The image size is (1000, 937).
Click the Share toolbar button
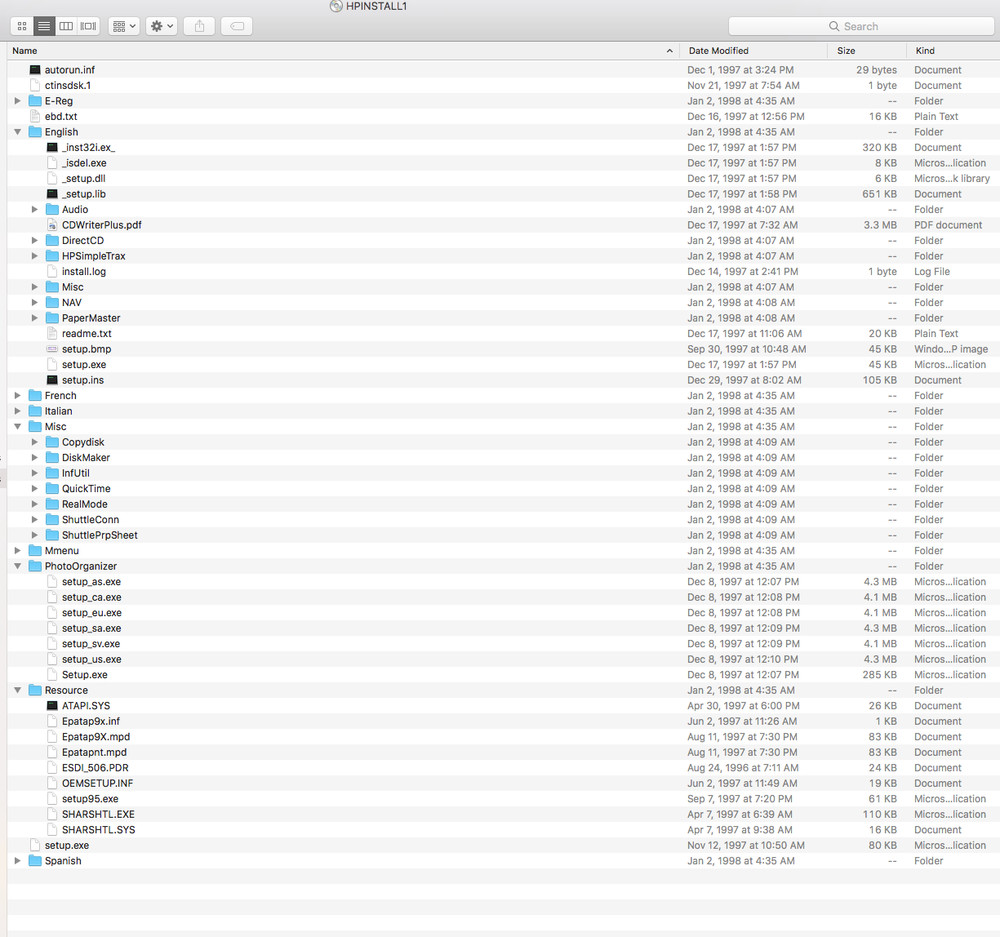pyautogui.click(x=199, y=26)
